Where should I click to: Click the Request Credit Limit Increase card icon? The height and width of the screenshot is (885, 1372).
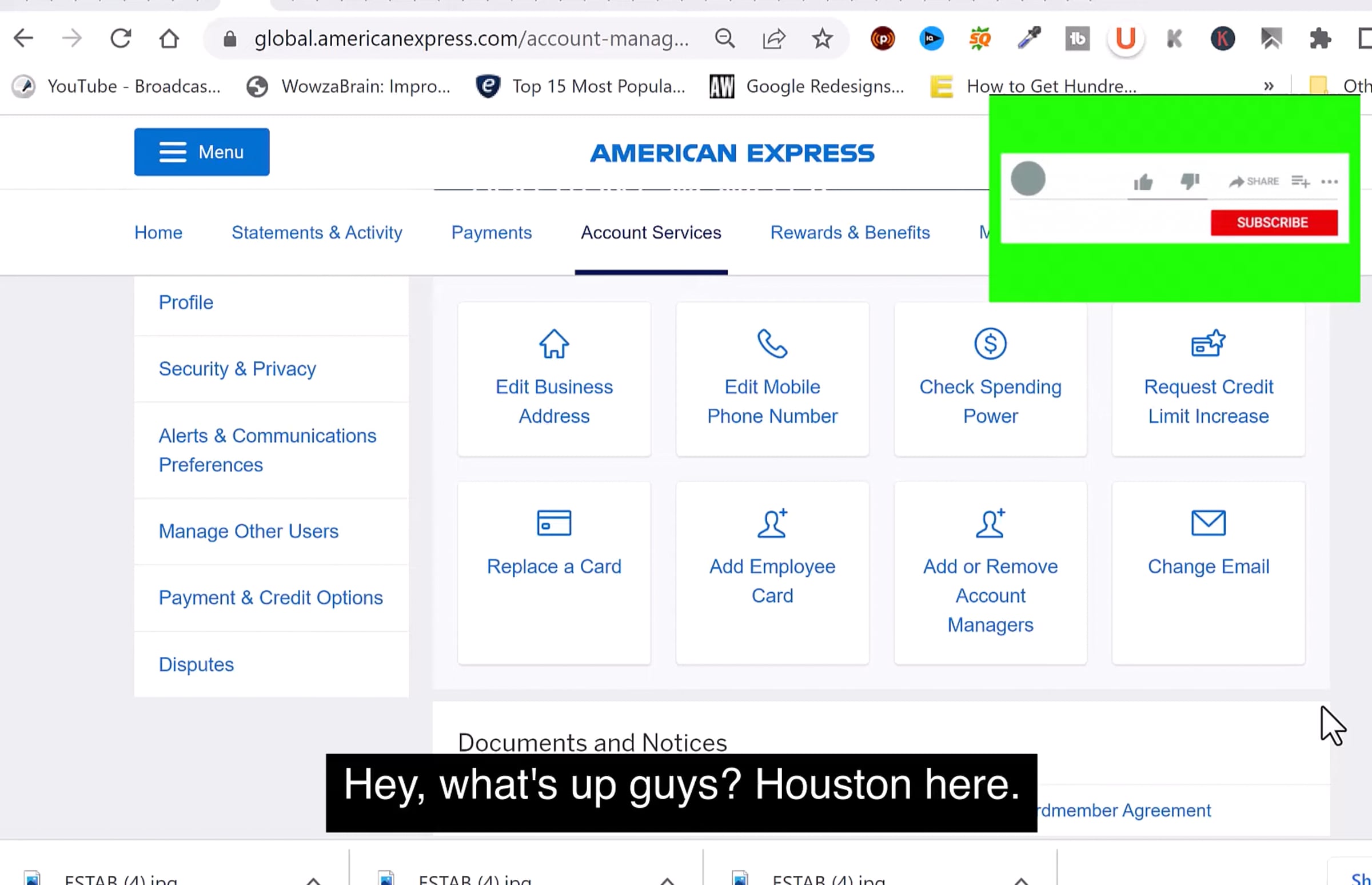1208,344
